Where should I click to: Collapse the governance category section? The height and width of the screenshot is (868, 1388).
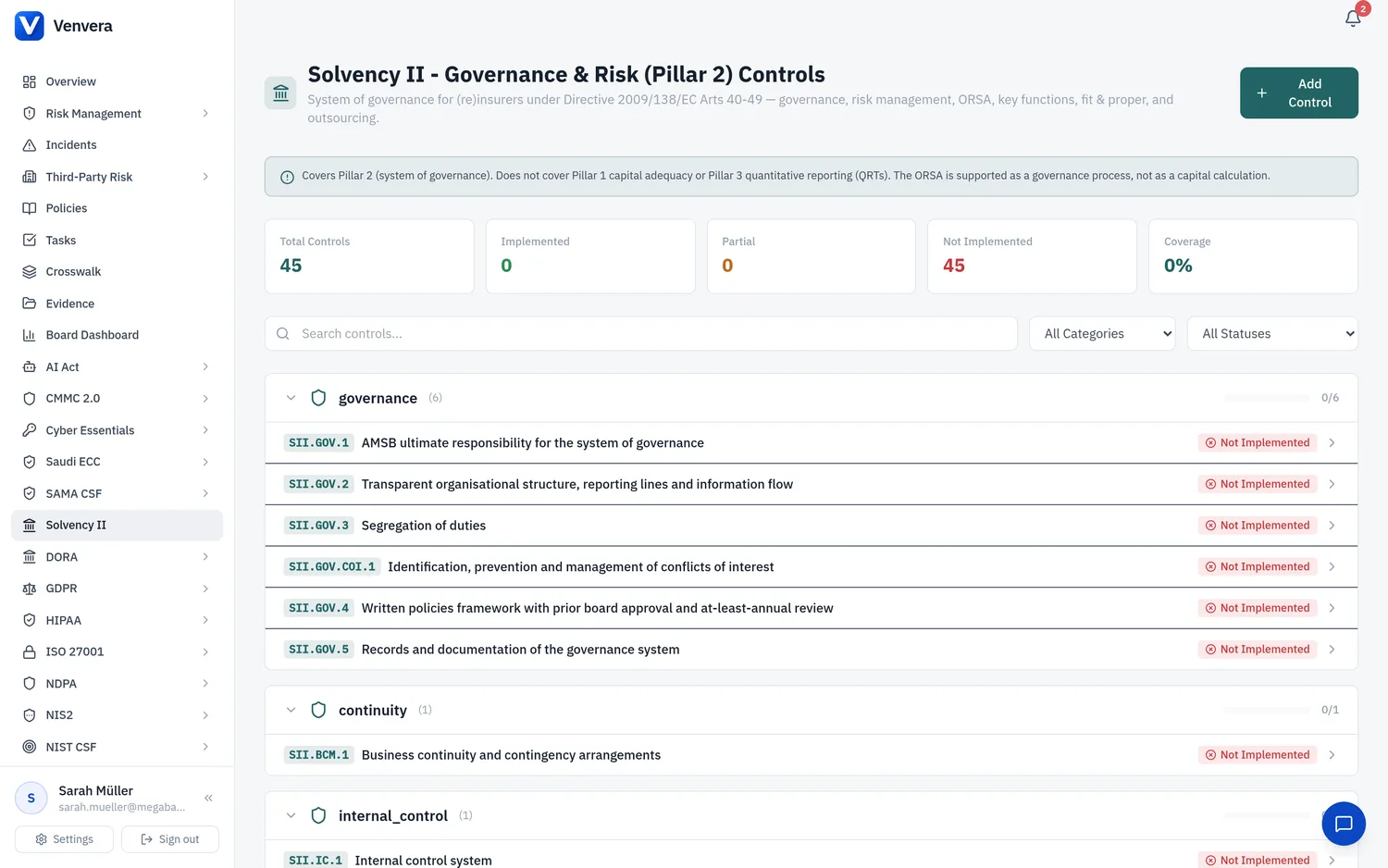[x=291, y=398]
